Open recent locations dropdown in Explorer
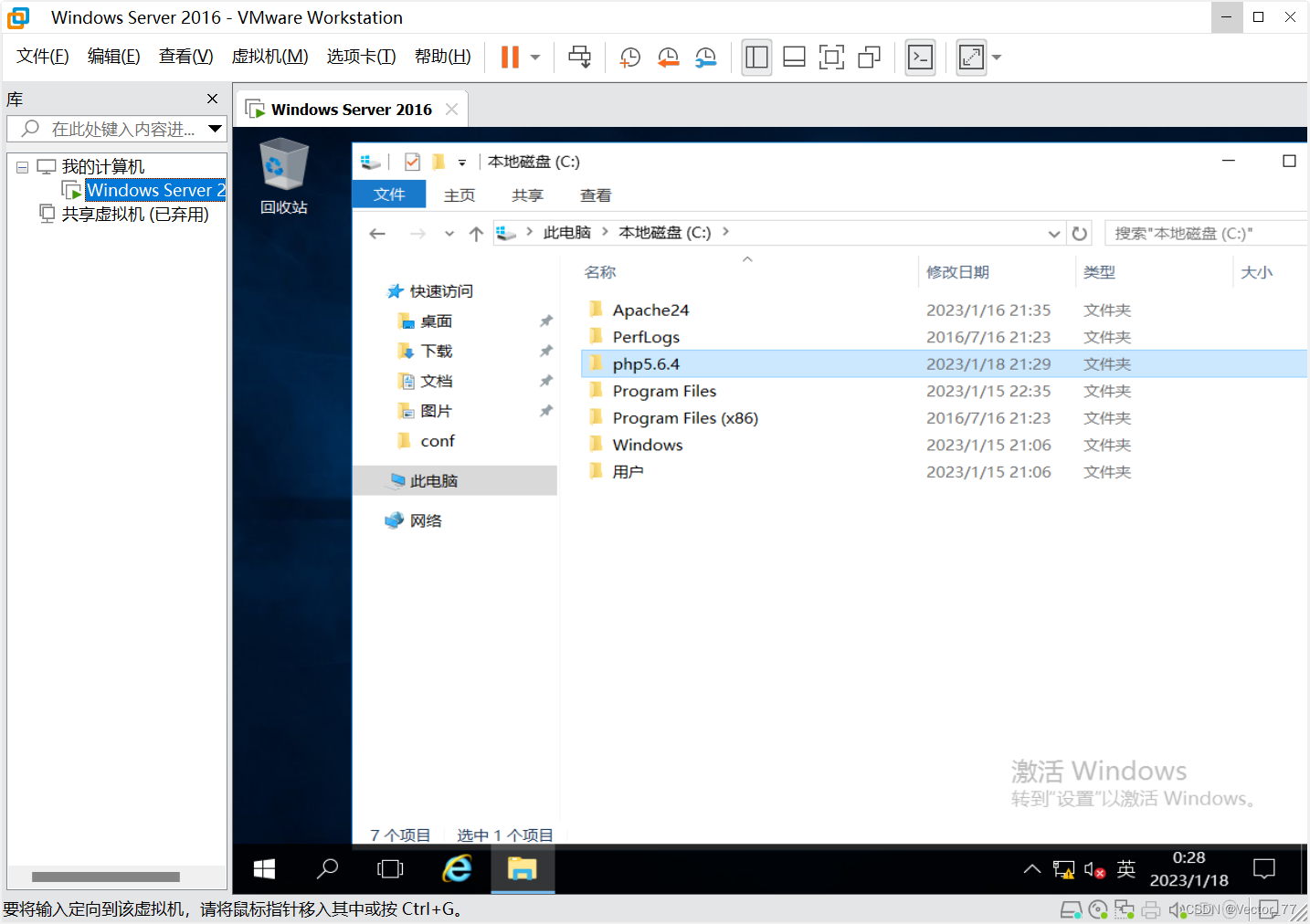 449,234
